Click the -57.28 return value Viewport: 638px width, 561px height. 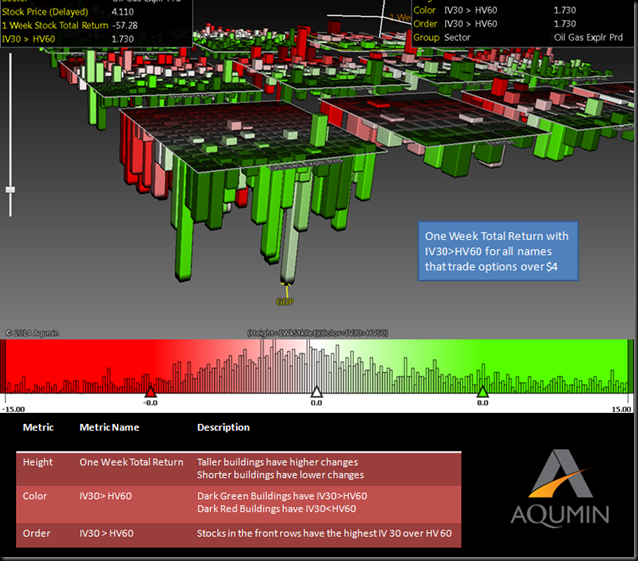tap(125, 26)
